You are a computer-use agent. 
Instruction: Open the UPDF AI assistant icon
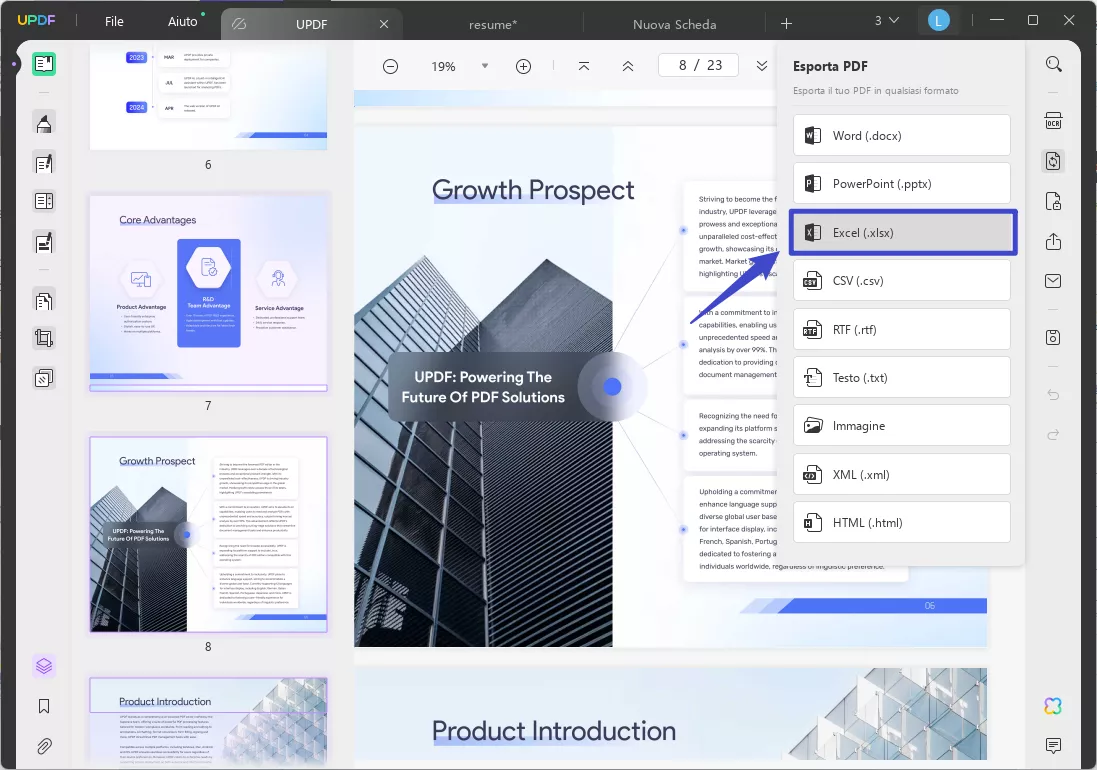(1054, 706)
